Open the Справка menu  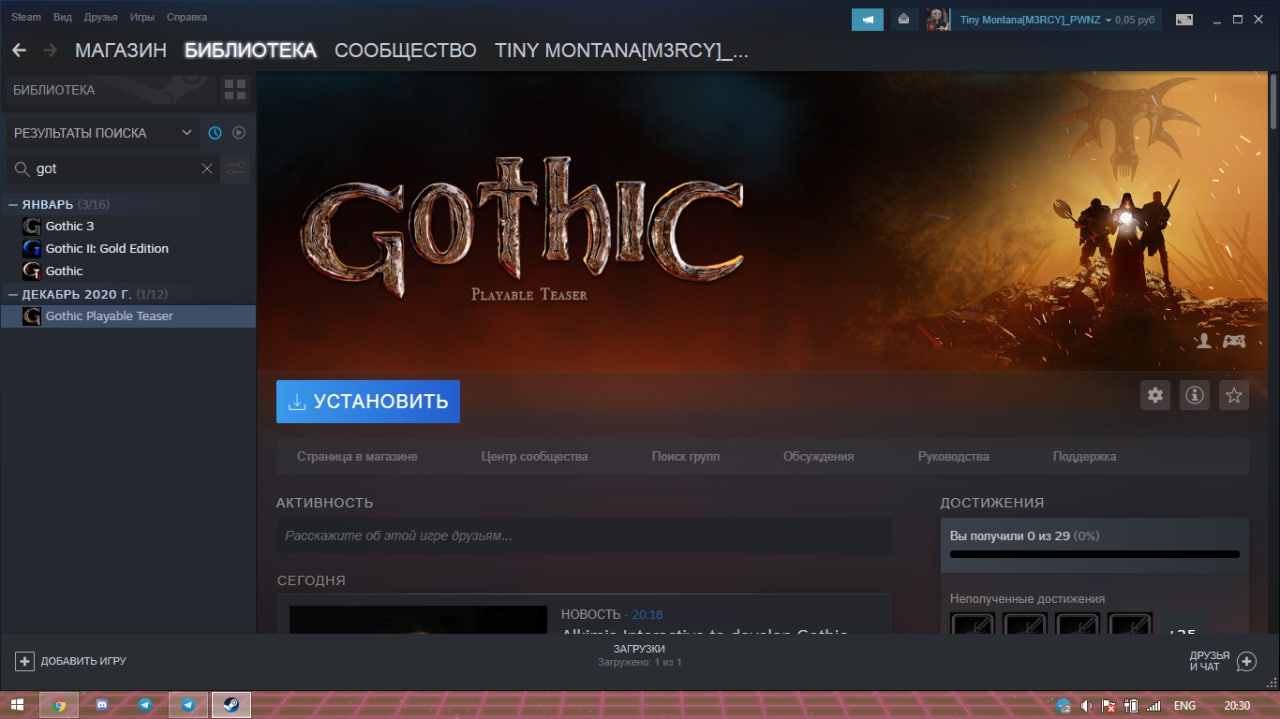coord(187,17)
